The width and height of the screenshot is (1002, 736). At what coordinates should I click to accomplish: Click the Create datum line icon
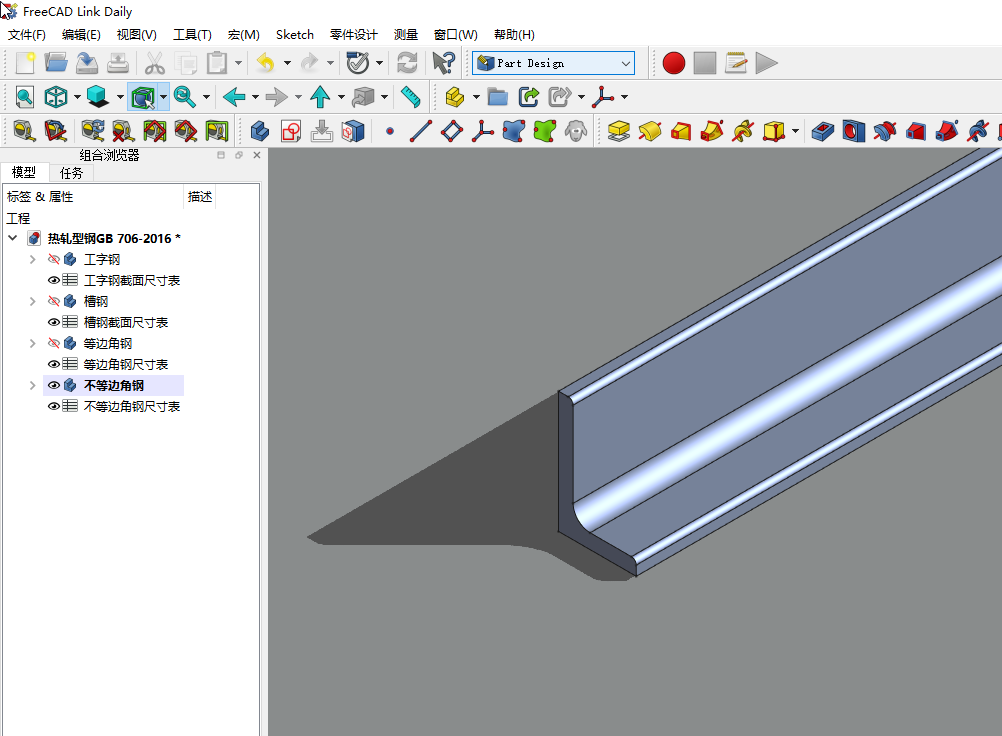tap(420, 131)
